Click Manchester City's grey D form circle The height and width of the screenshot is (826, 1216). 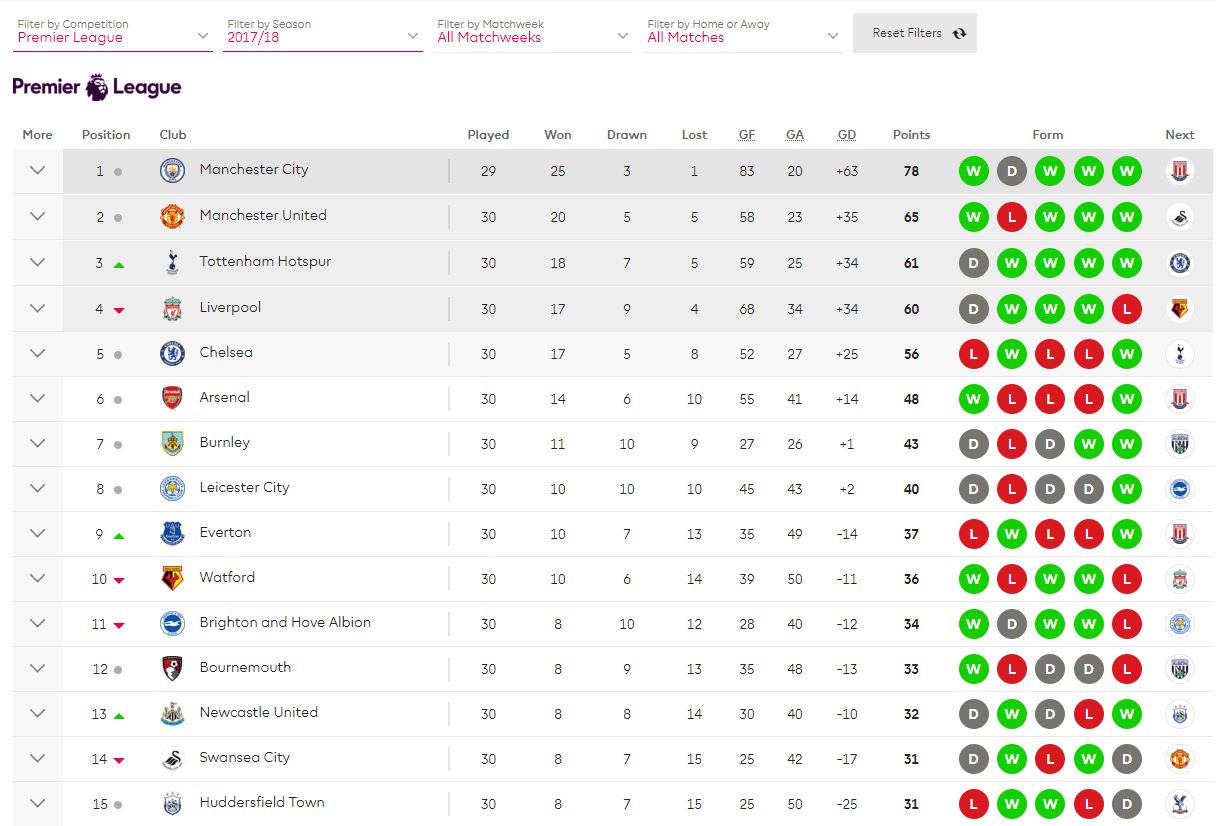(1011, 171)
